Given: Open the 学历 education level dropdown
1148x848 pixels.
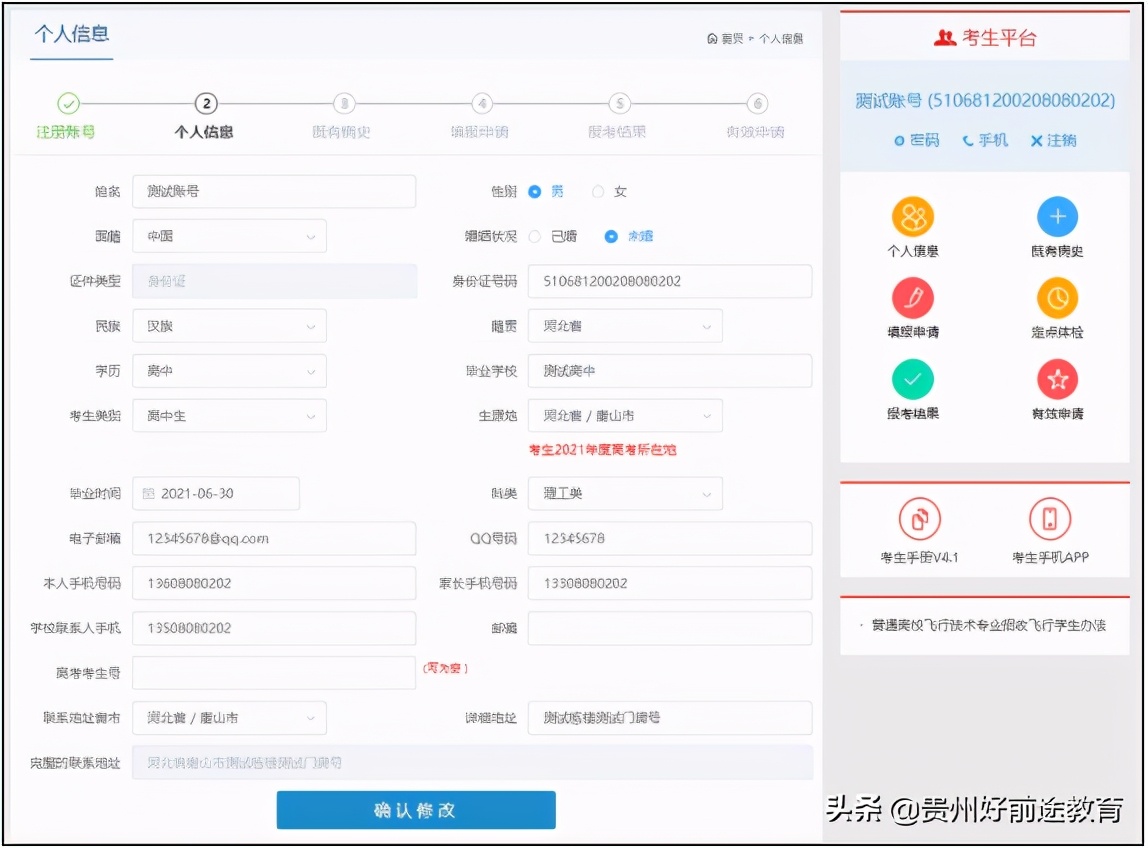Looking at the screenshot, I should click(229, 371).
